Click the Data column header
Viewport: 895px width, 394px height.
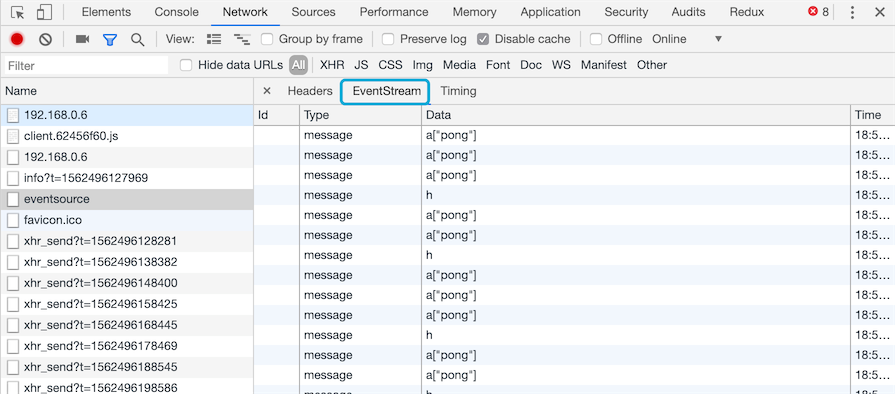coord(636,115)
